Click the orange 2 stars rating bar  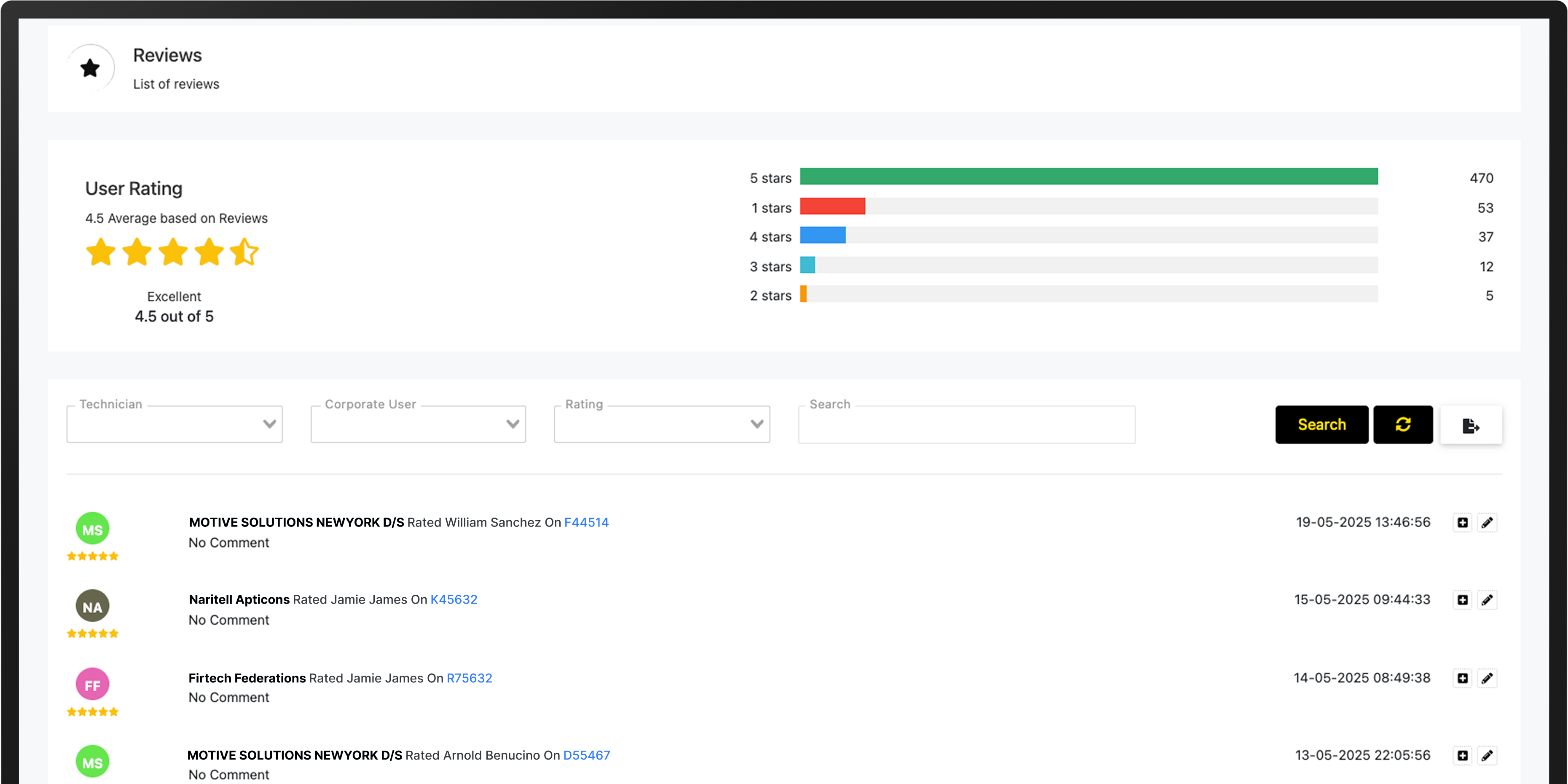(803, 294)
